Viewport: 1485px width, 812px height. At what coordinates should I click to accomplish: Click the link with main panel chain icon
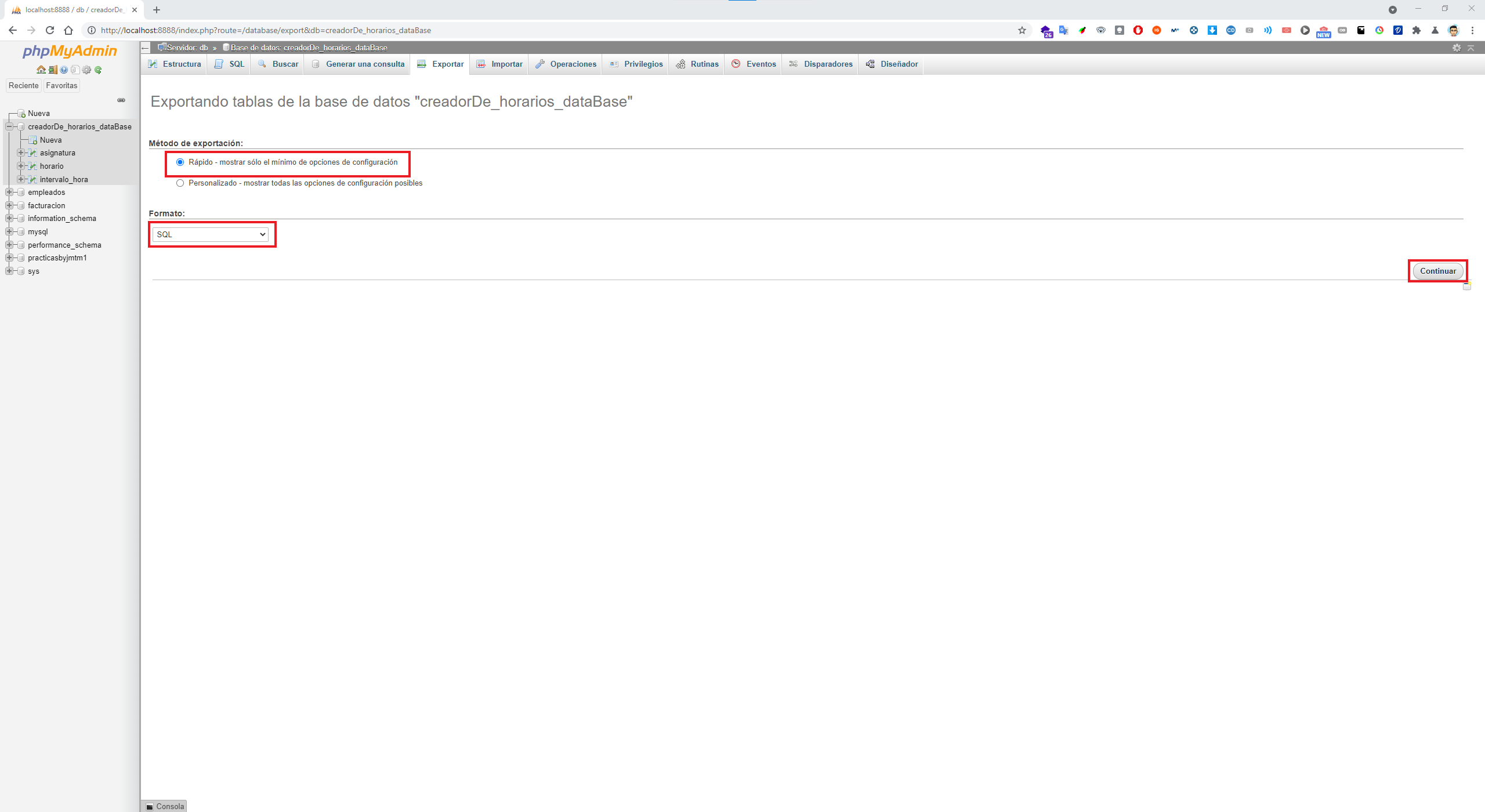[121, 100]
